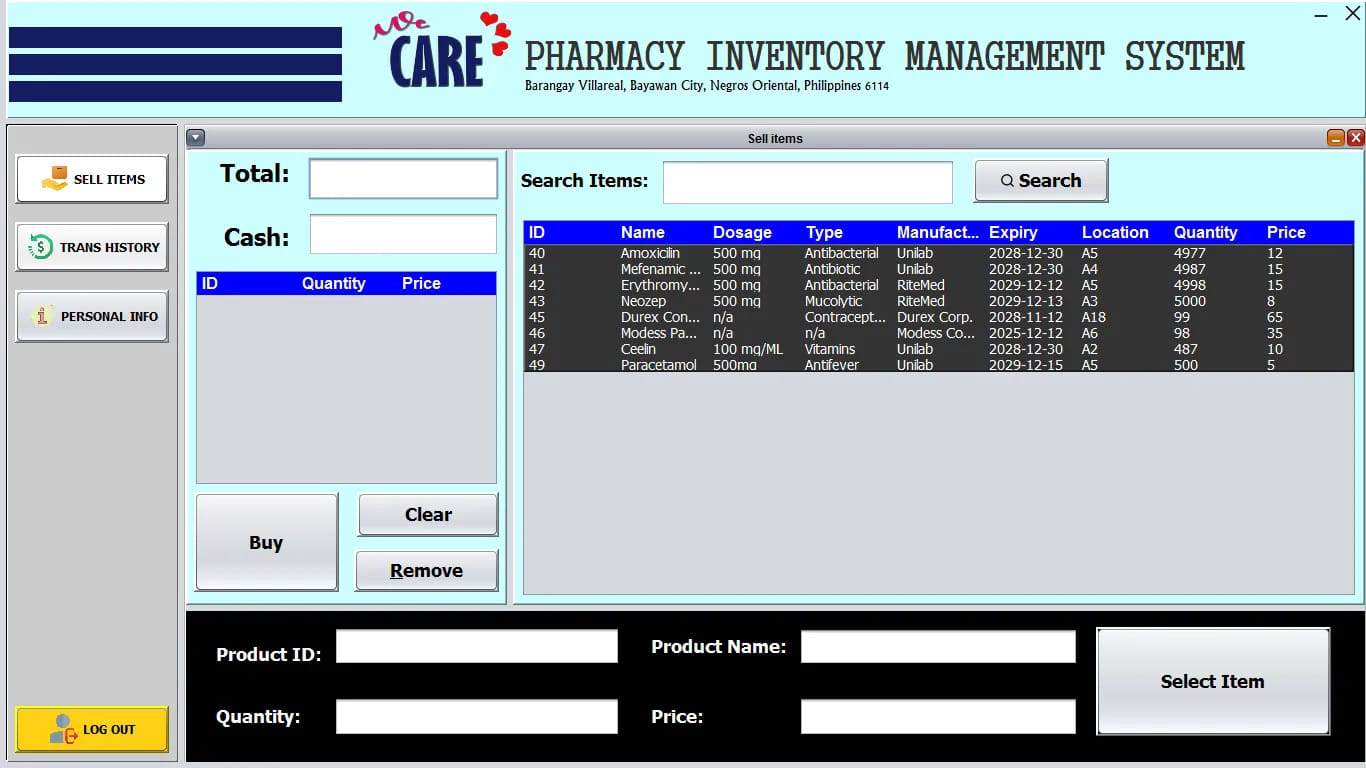Select the Neozep row

[x=939, y=301]
